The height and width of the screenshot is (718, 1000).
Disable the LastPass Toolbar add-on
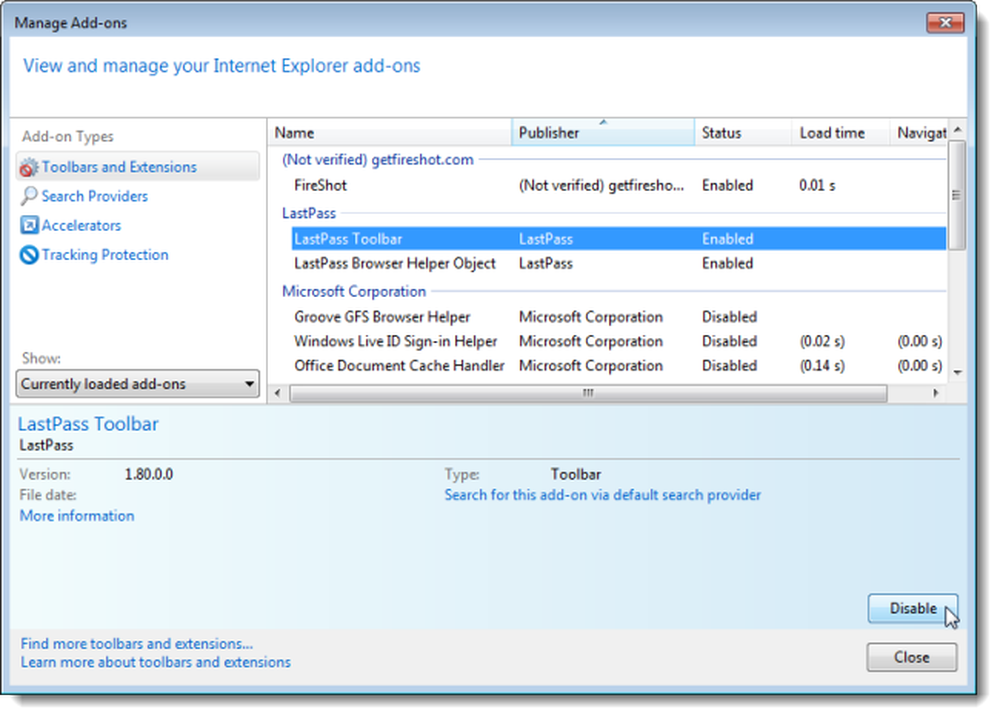[912, 608]
